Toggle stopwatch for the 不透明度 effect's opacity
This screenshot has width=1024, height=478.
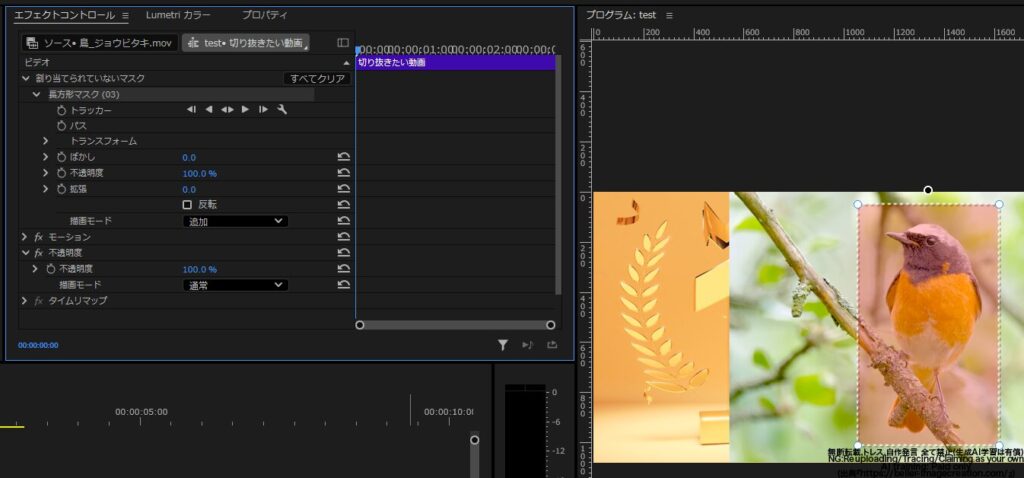[x=51, y=269]
